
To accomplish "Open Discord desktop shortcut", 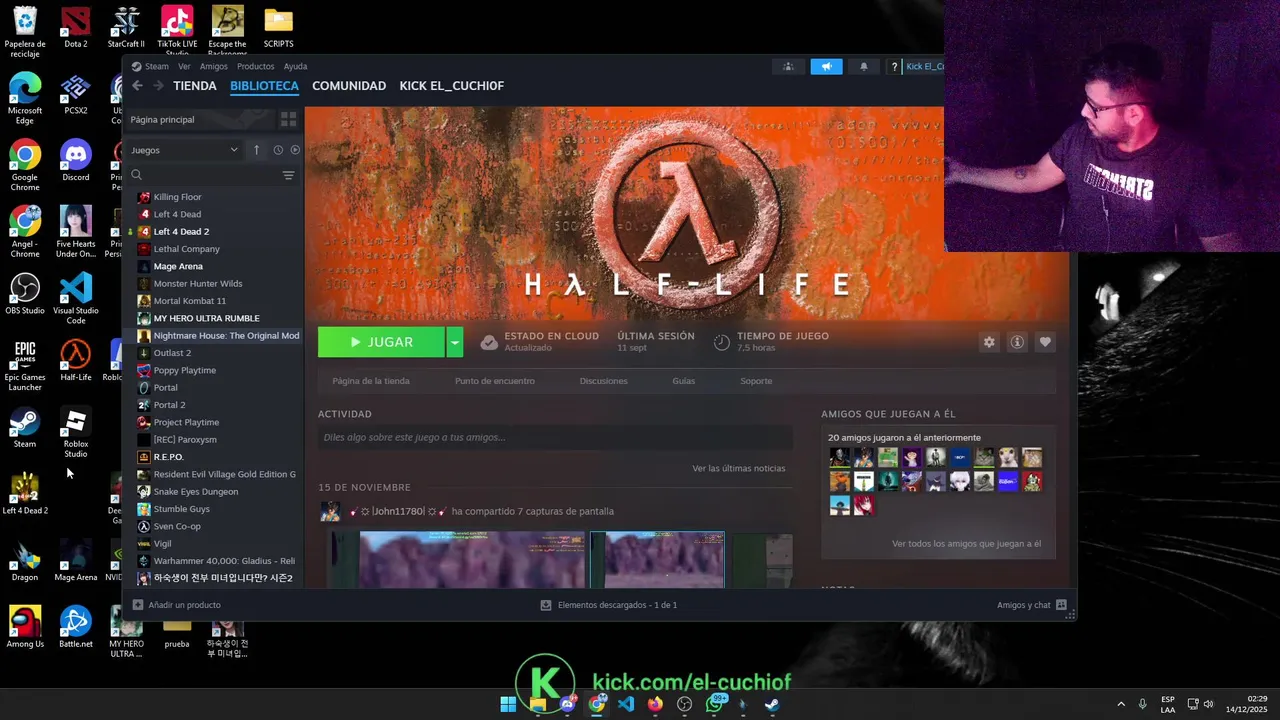I will coord(76,161).
